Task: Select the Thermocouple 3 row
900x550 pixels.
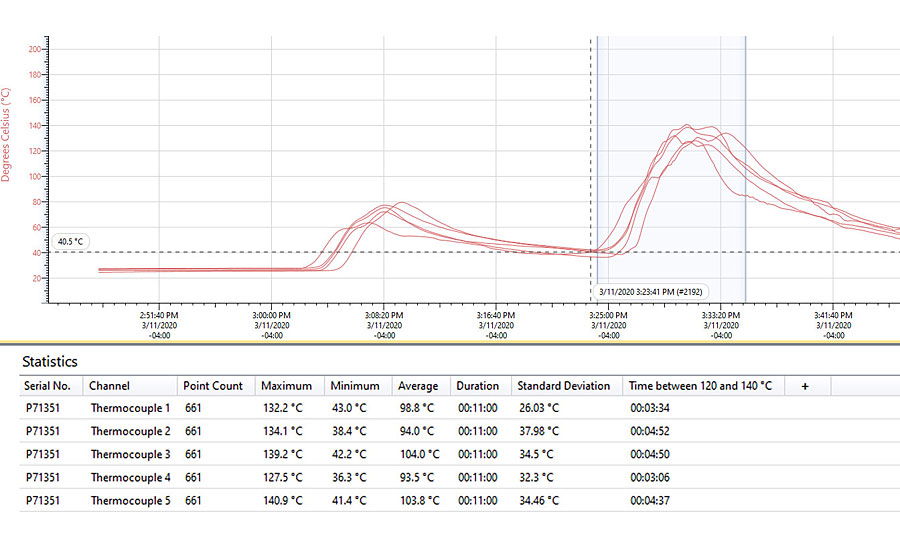Action: (x=130, y=454)
